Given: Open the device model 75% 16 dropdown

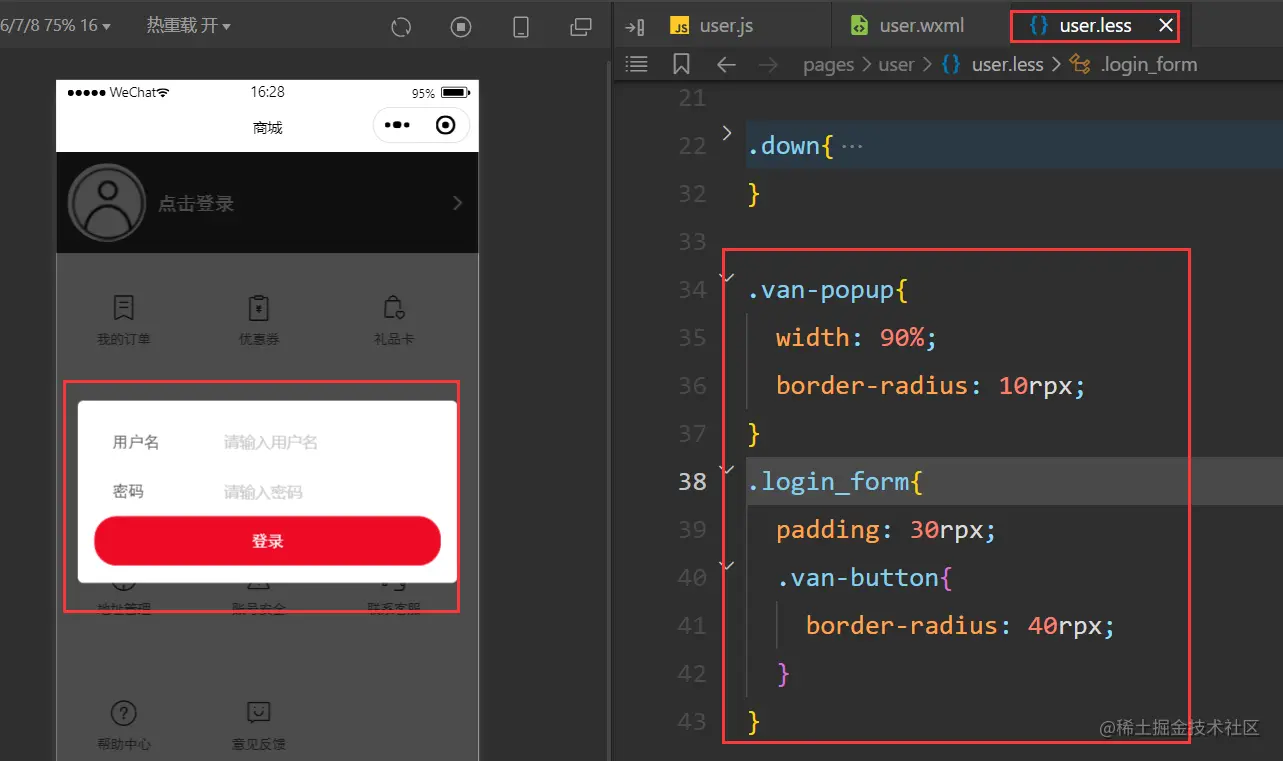Looking at the screenshot, I should pos(56,25).
